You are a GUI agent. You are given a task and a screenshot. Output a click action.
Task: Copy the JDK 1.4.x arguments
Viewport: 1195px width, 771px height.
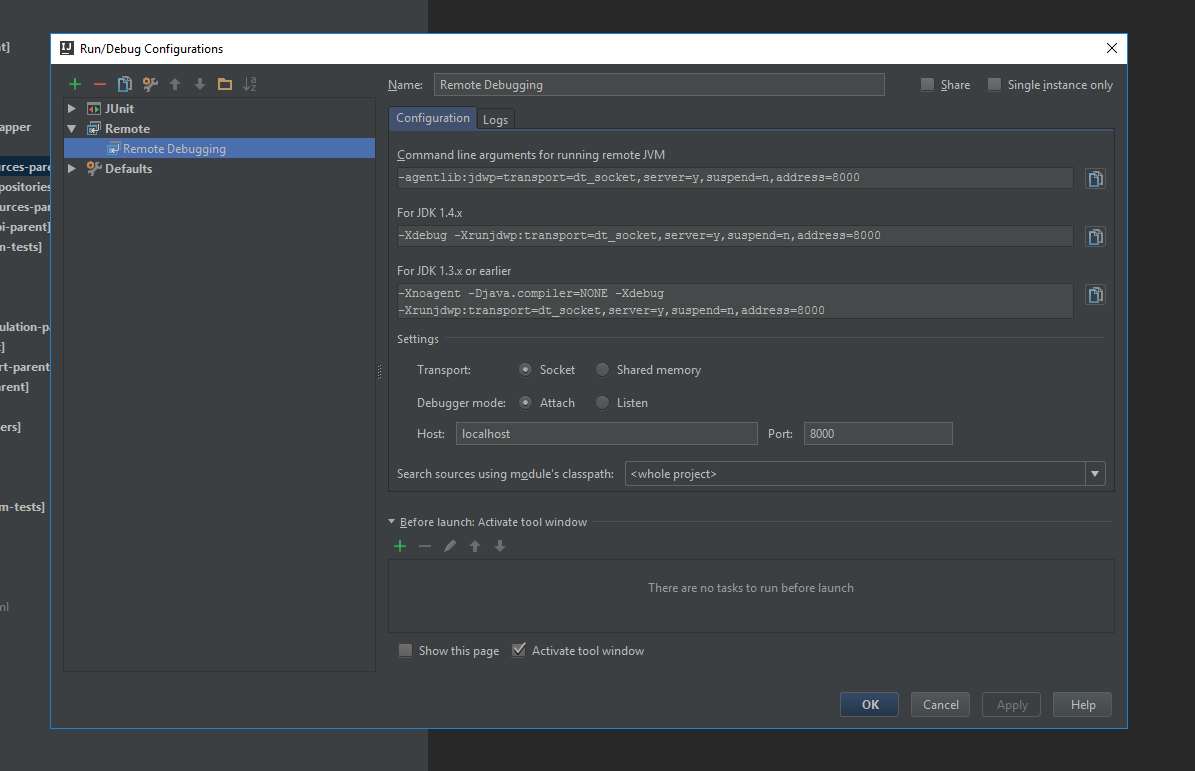point(1096,237)
